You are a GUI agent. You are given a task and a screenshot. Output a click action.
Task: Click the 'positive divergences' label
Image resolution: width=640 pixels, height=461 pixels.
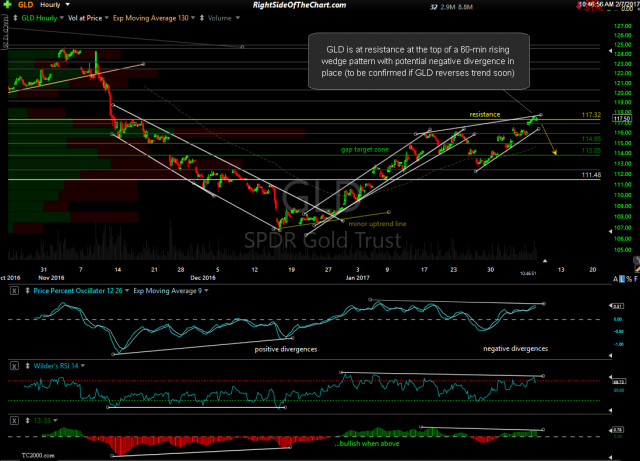tap(286, 350)
